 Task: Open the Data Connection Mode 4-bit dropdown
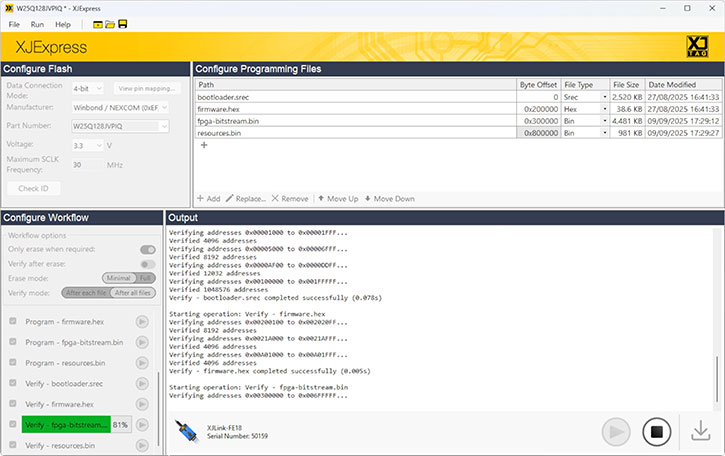point(87,88)
